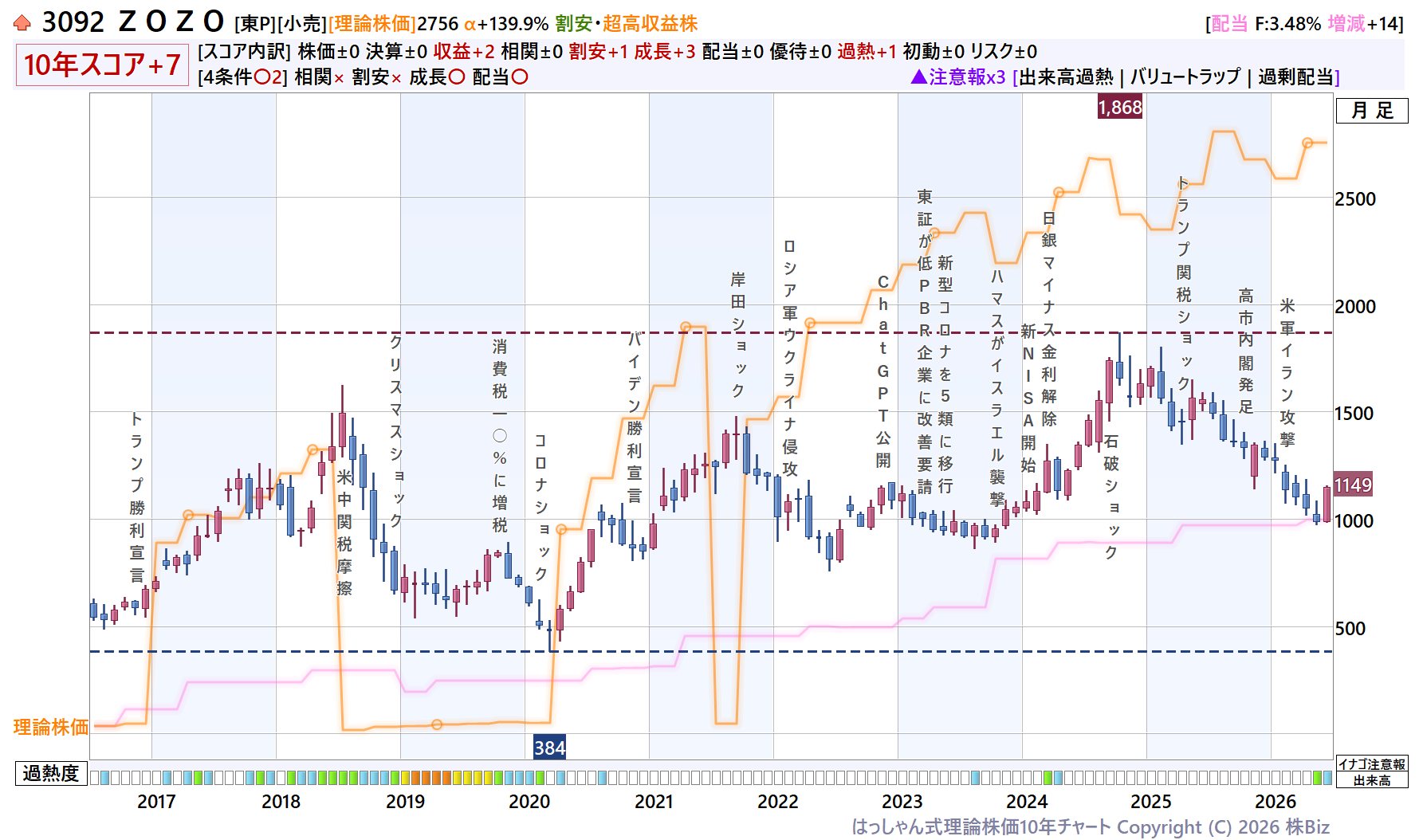
Task: Click the 相関±0 score item
Action: (x=532, y=52)
